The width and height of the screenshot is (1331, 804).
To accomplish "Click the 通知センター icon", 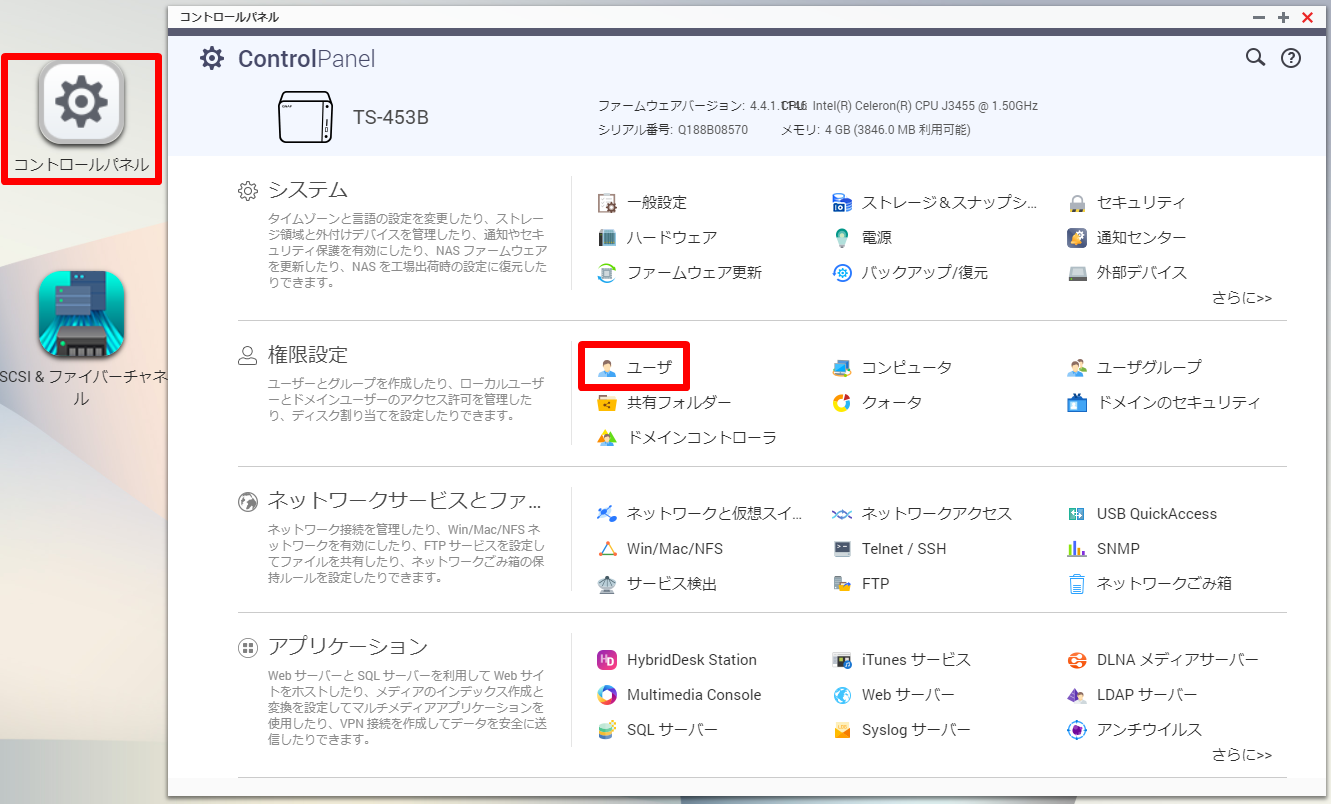I will point(1077,238).
